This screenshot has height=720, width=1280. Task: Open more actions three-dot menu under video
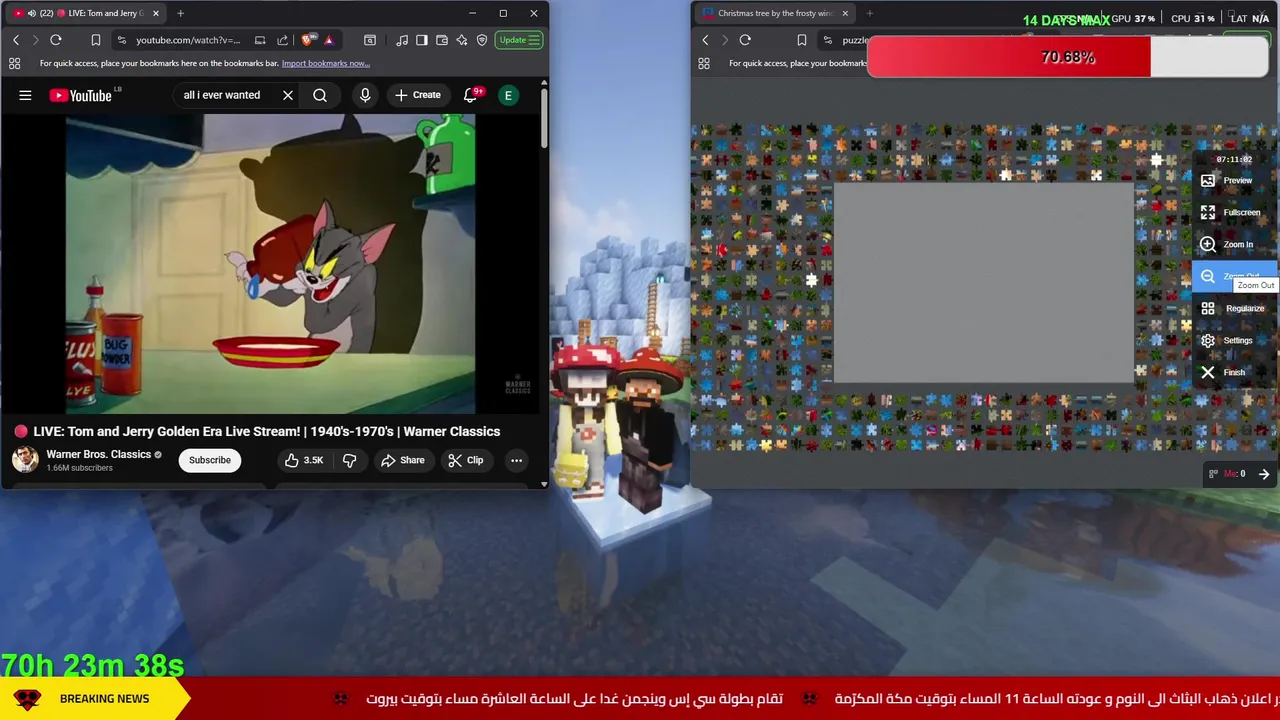[x=516, y=460]
